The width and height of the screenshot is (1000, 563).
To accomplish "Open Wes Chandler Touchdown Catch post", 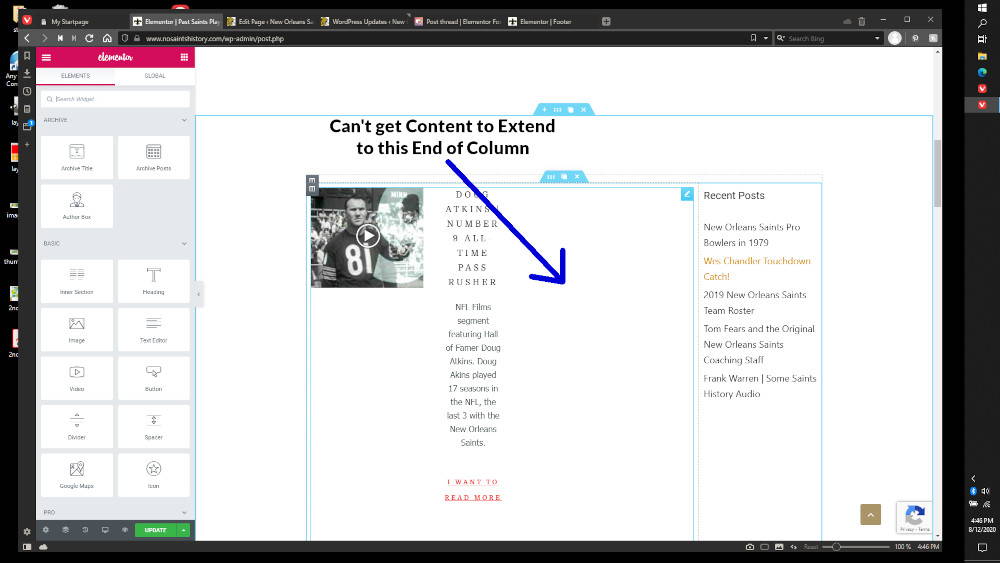I will pyautogui.click(x=756, y=268).
